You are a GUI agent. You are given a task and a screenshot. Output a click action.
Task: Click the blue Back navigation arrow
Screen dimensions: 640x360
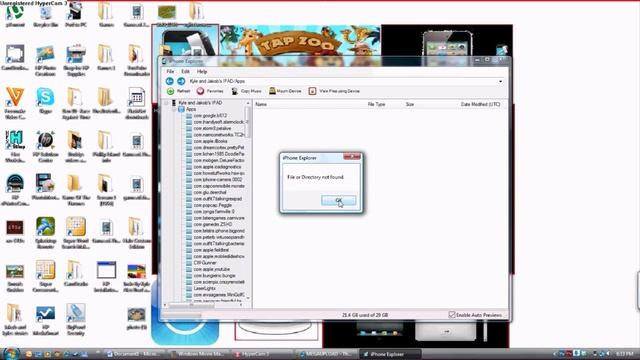tap(170, 81)
